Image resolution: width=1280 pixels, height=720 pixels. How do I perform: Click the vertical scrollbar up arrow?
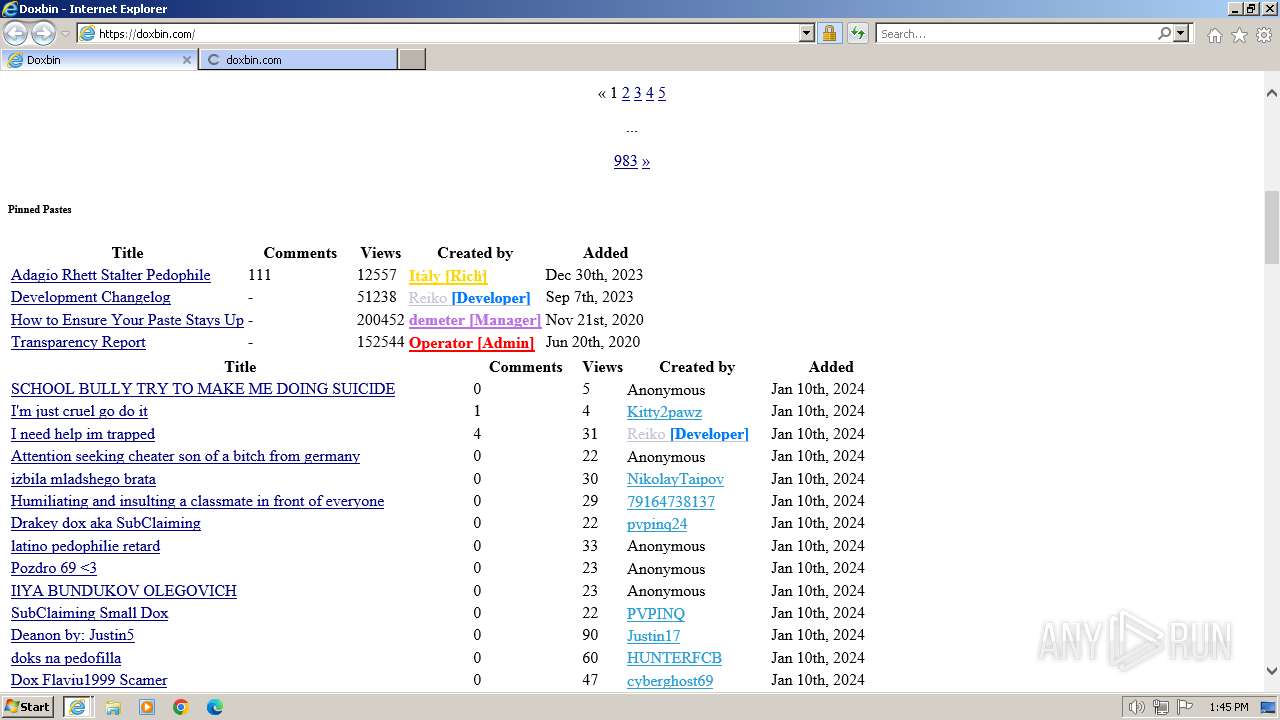click(x=1272, y=93)
